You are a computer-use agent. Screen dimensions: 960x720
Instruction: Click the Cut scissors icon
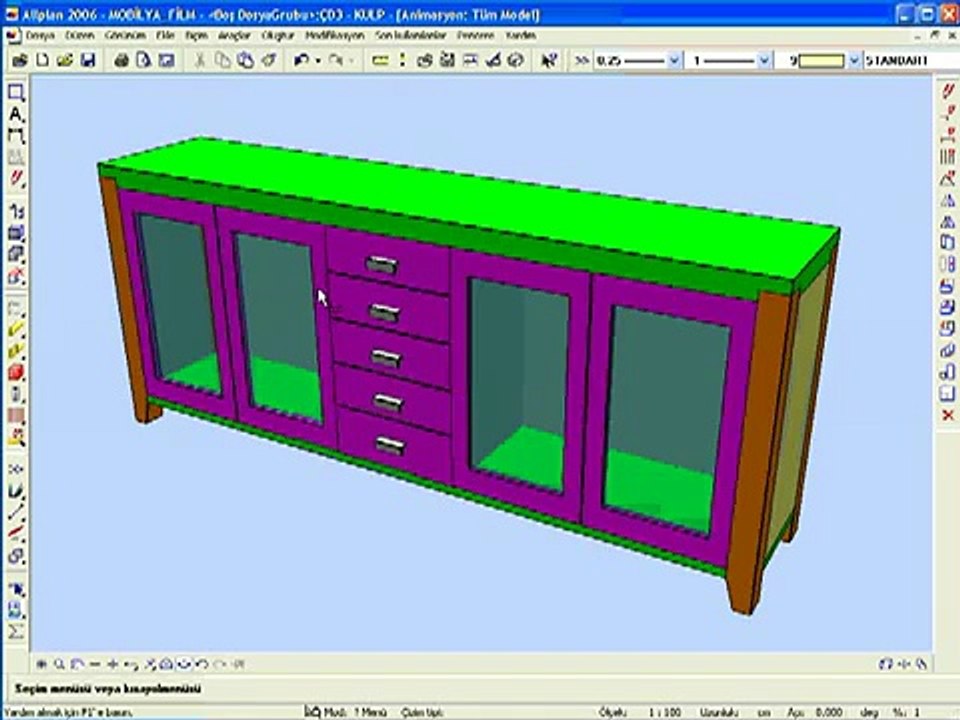click(199, 60)
